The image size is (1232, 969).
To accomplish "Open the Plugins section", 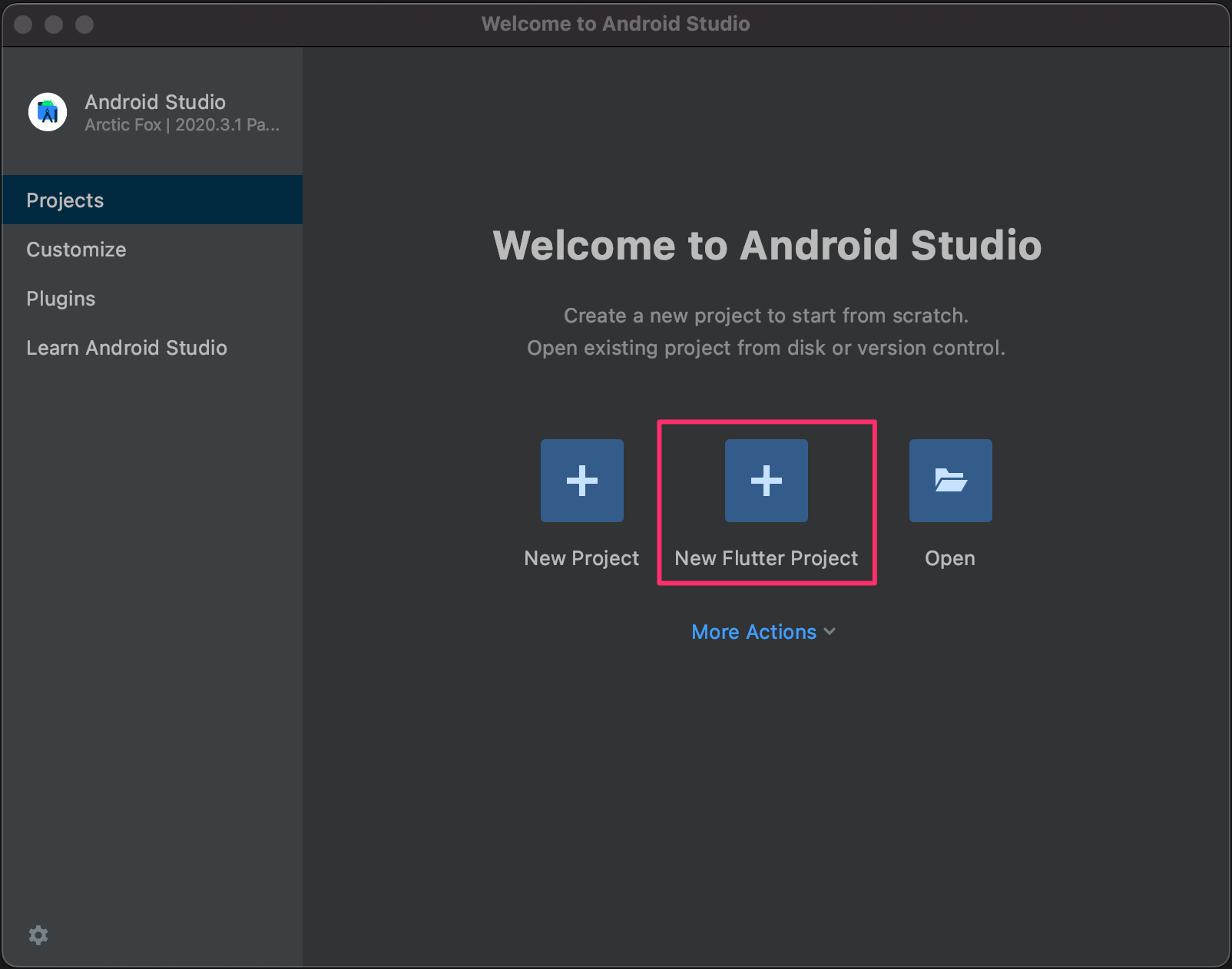I will [x=61, y=298].
